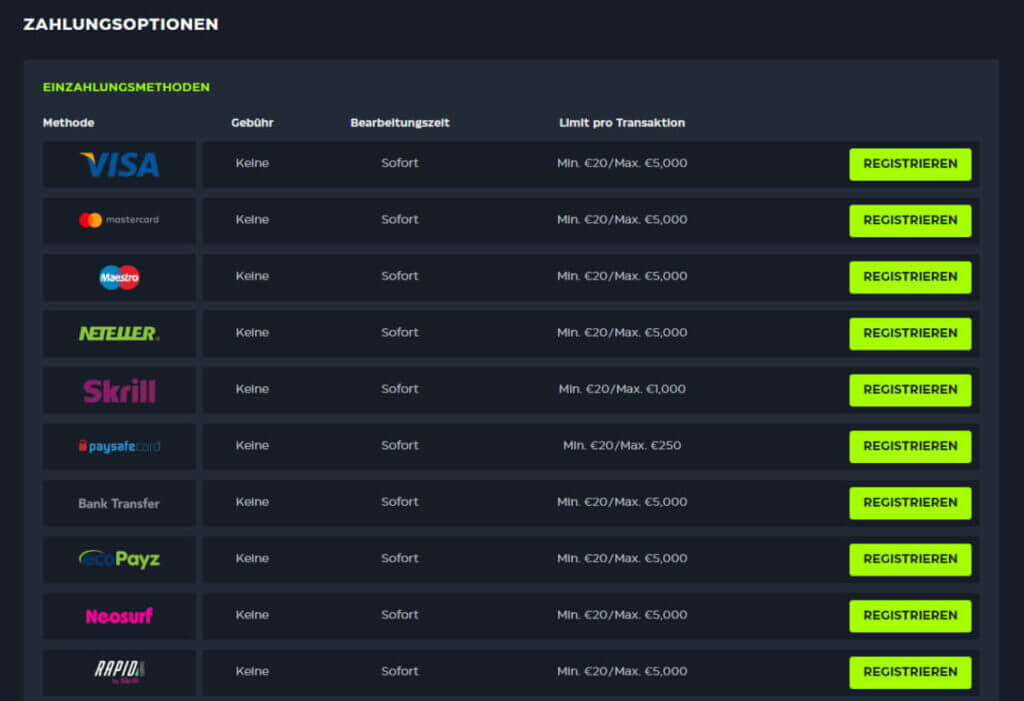
Task: Click the Limit pro Transaktion header
Action: 622,122
